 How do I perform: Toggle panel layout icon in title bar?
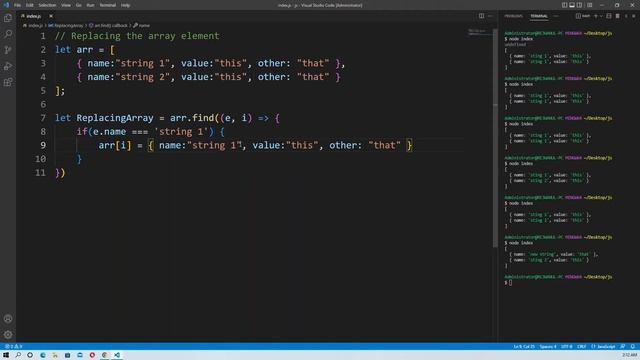point(572,5)
